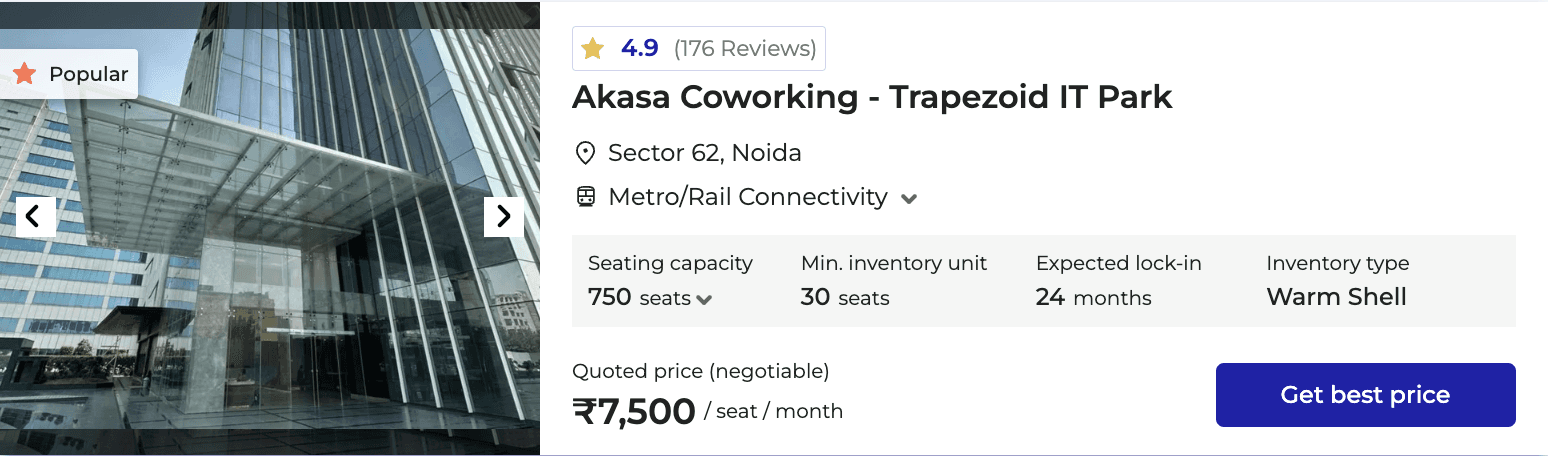Click the ₹7,500 quoted price
The height and width of the screenshot is (456, 1548).
[633, 411]
